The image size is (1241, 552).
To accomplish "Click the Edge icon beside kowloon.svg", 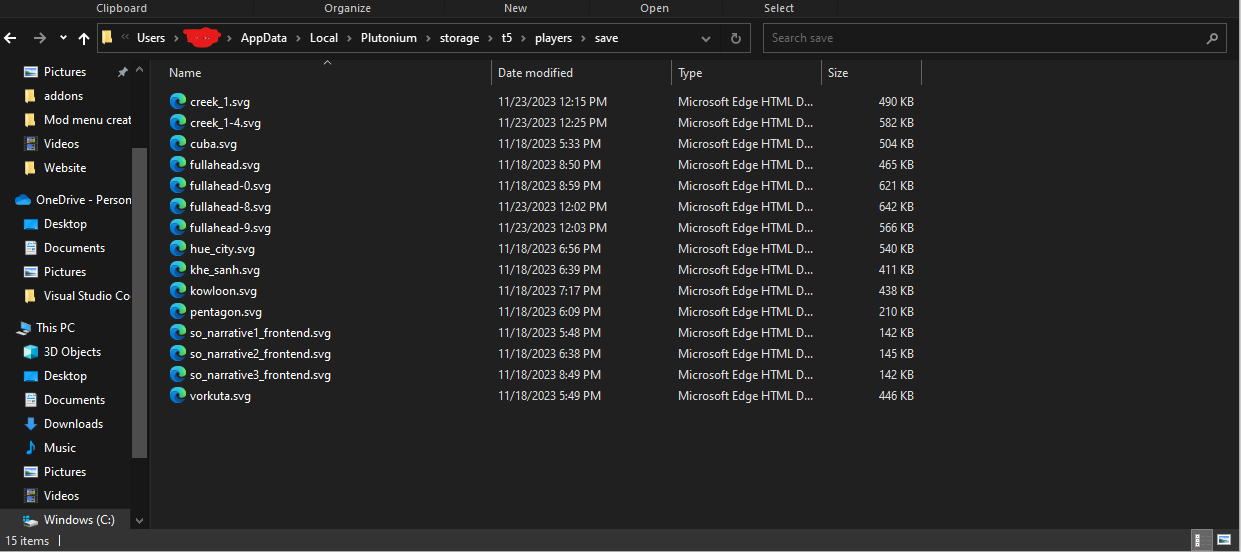I will pyautogui.click(x=178, y=290).
